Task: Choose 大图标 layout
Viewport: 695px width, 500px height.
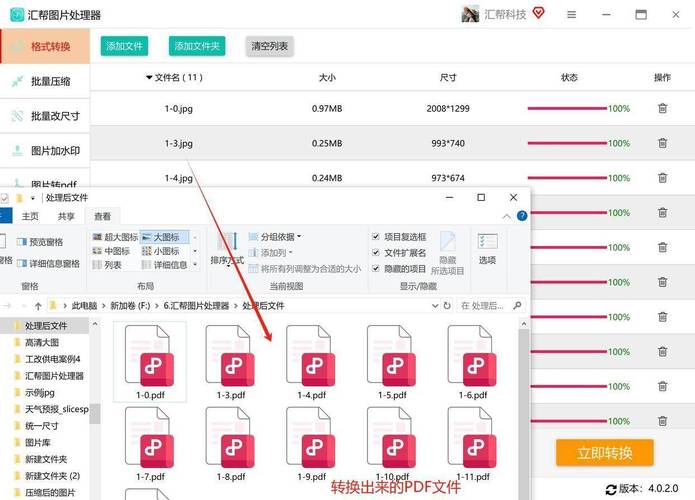Action: (164, 237)
